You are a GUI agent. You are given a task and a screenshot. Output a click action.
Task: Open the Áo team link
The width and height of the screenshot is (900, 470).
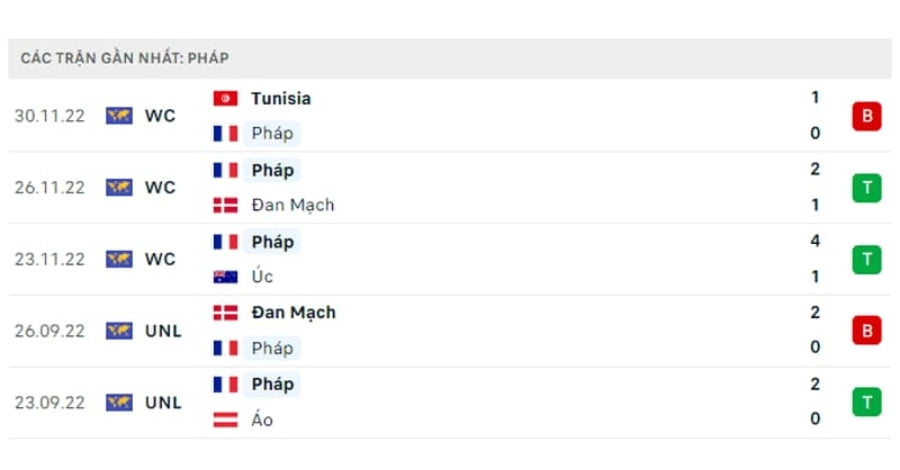click(x=262, y=419)
